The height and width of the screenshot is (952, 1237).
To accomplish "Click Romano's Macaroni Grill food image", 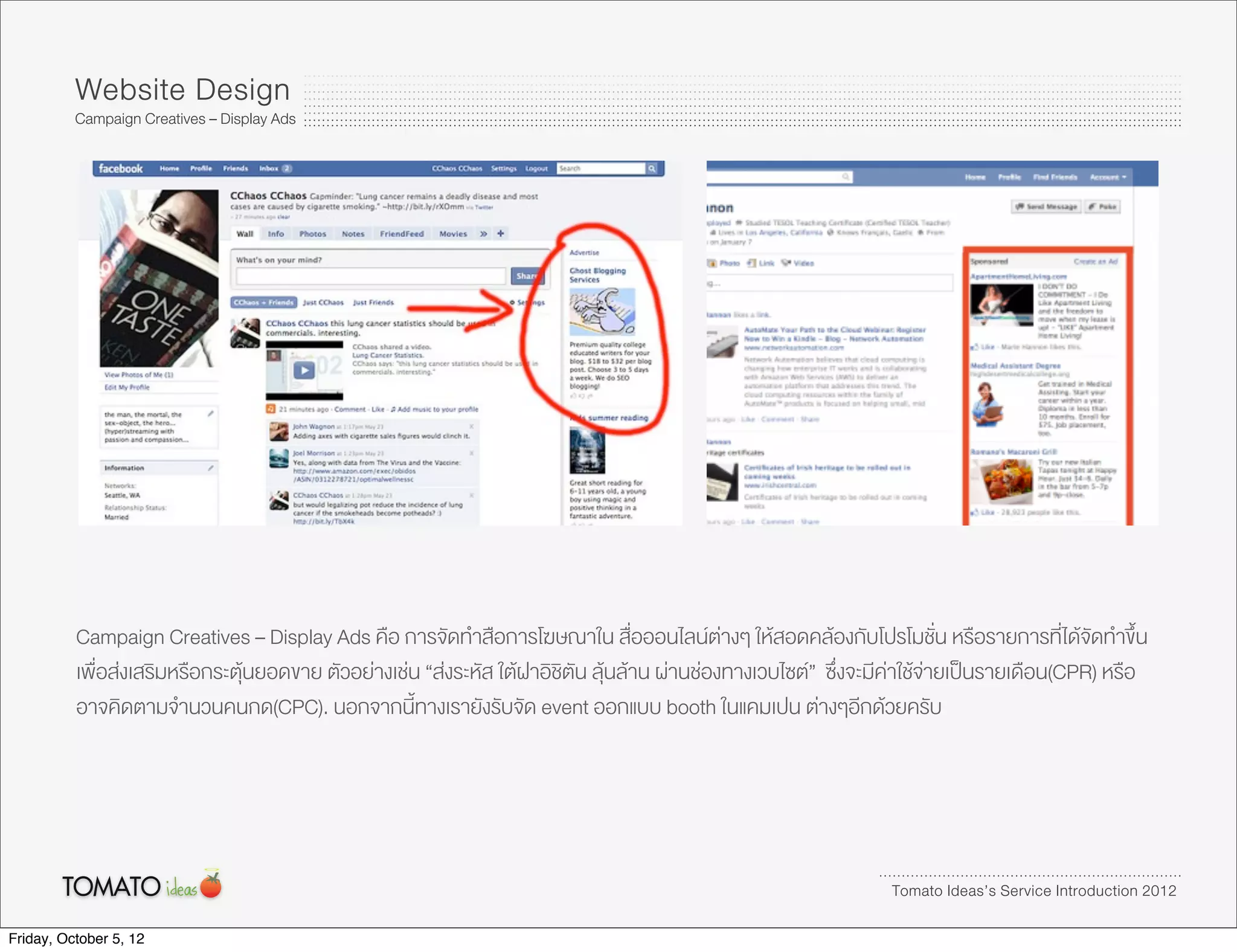I will pos(1003,481).
